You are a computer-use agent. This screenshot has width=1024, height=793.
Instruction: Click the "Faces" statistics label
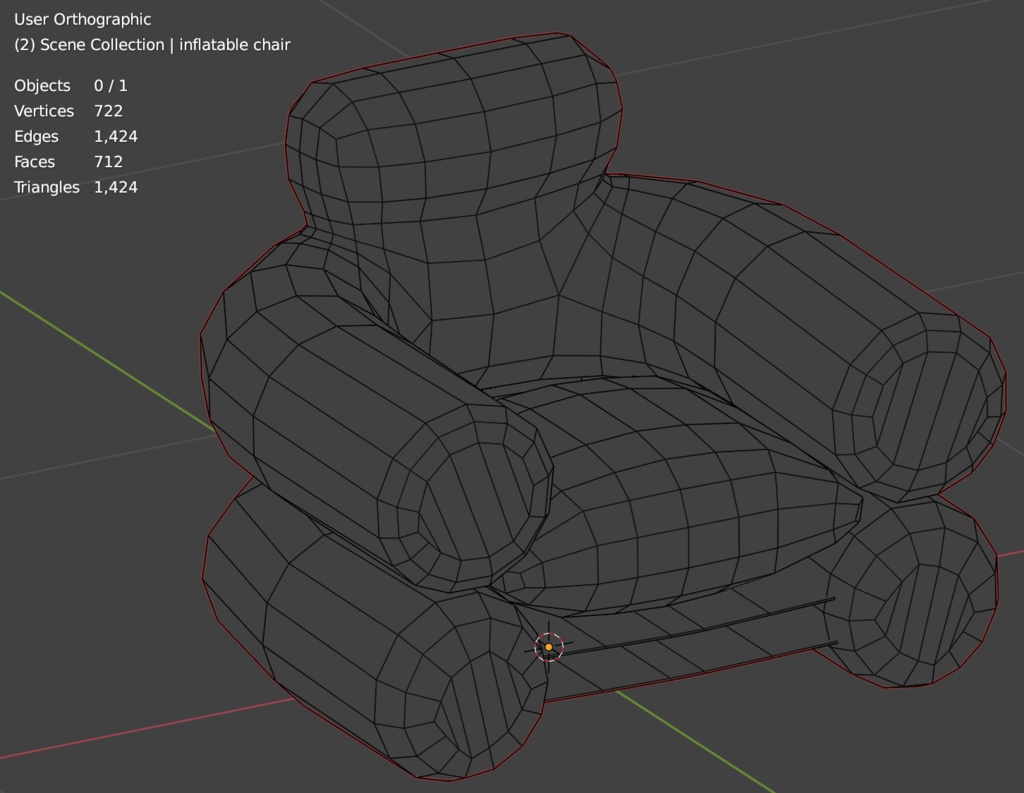[x=34, y=162]
